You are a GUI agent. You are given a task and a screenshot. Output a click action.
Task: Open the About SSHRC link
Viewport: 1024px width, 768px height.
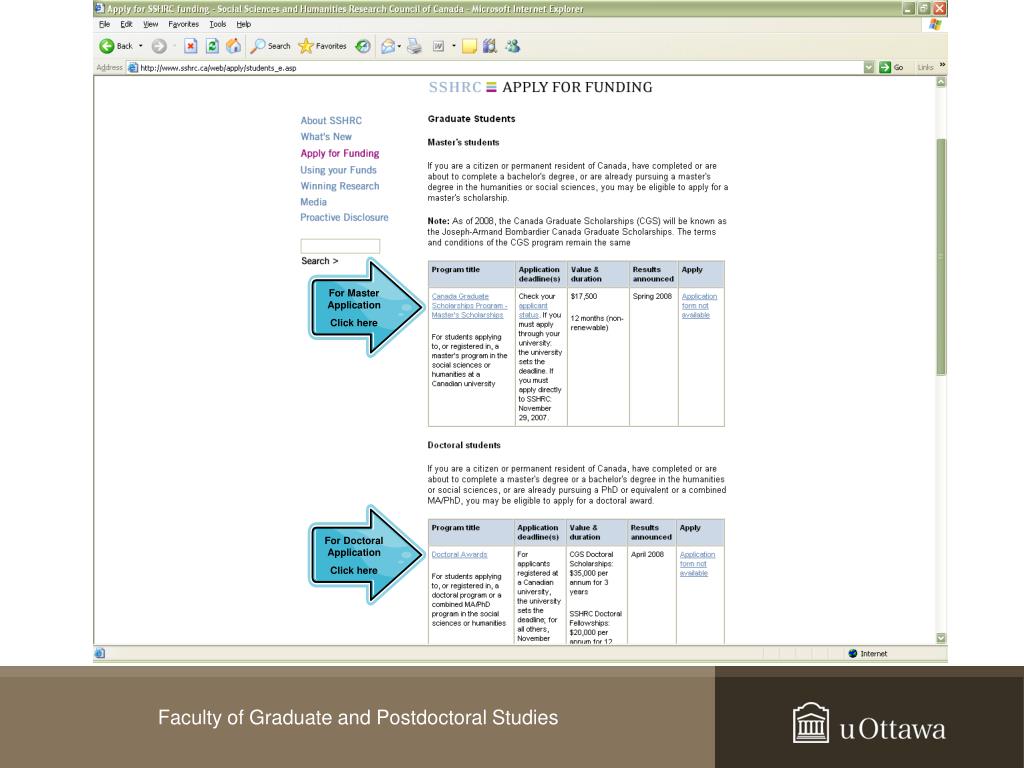(x=331, y=121)
